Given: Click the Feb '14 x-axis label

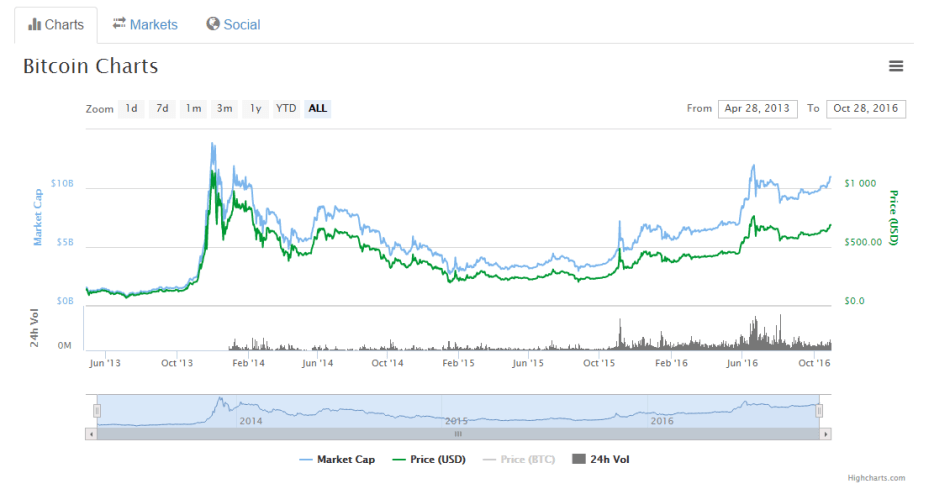Looking at the screenshot, I should tap(248, 363).
